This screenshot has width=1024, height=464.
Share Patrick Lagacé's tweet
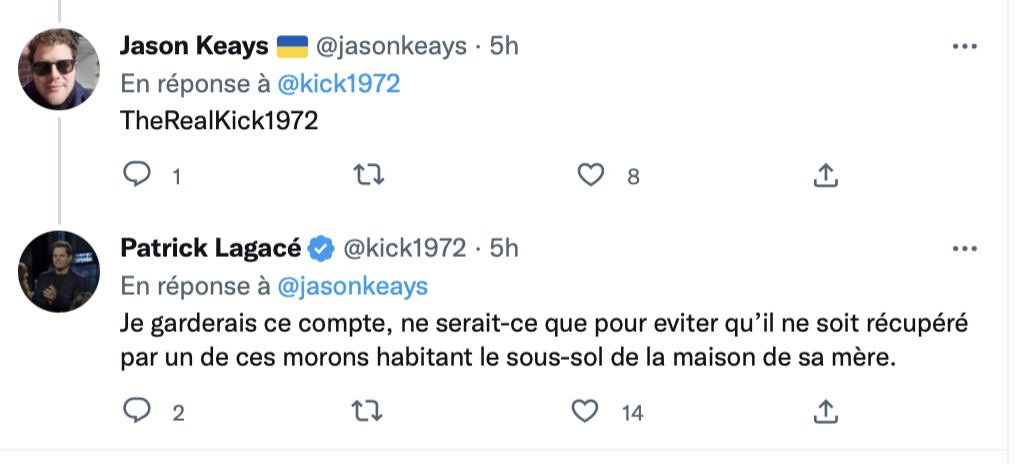(825, 411)
